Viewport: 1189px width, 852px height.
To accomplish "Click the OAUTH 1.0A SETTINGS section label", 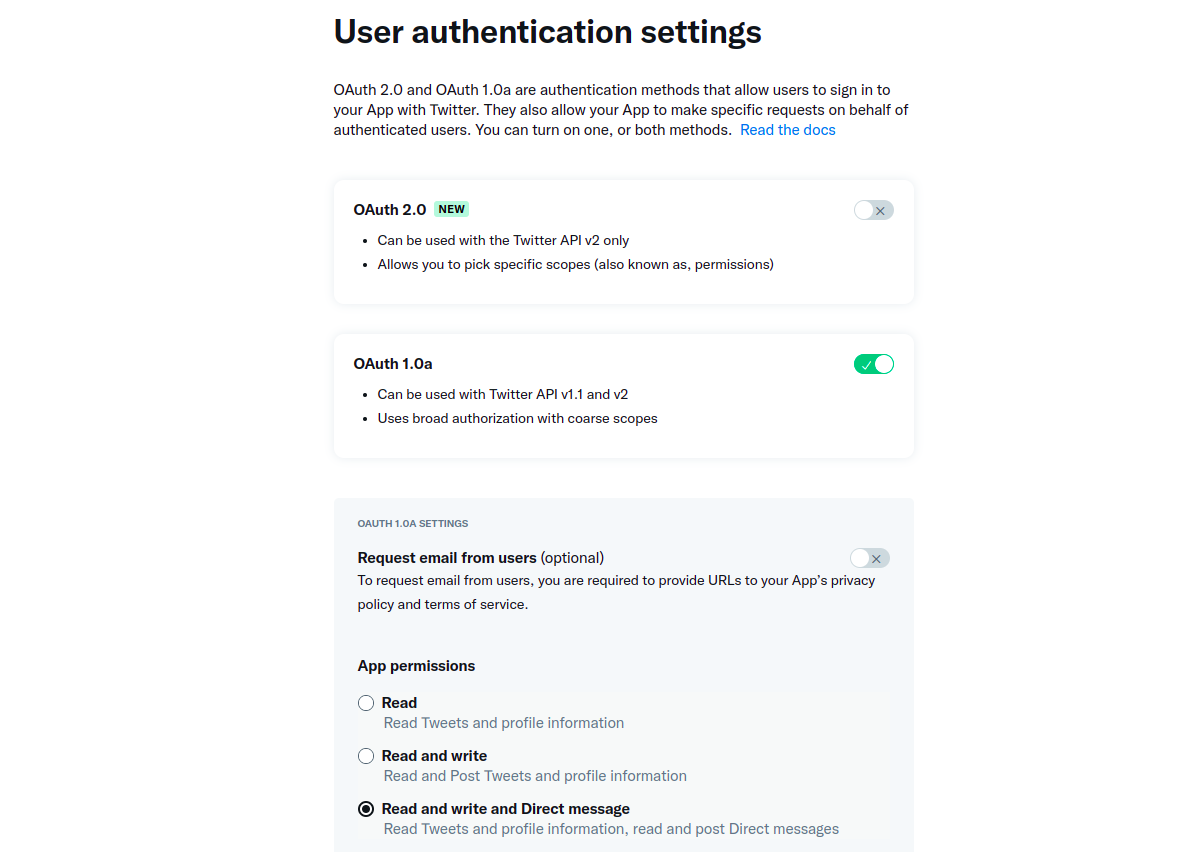I will click(413, 523).
